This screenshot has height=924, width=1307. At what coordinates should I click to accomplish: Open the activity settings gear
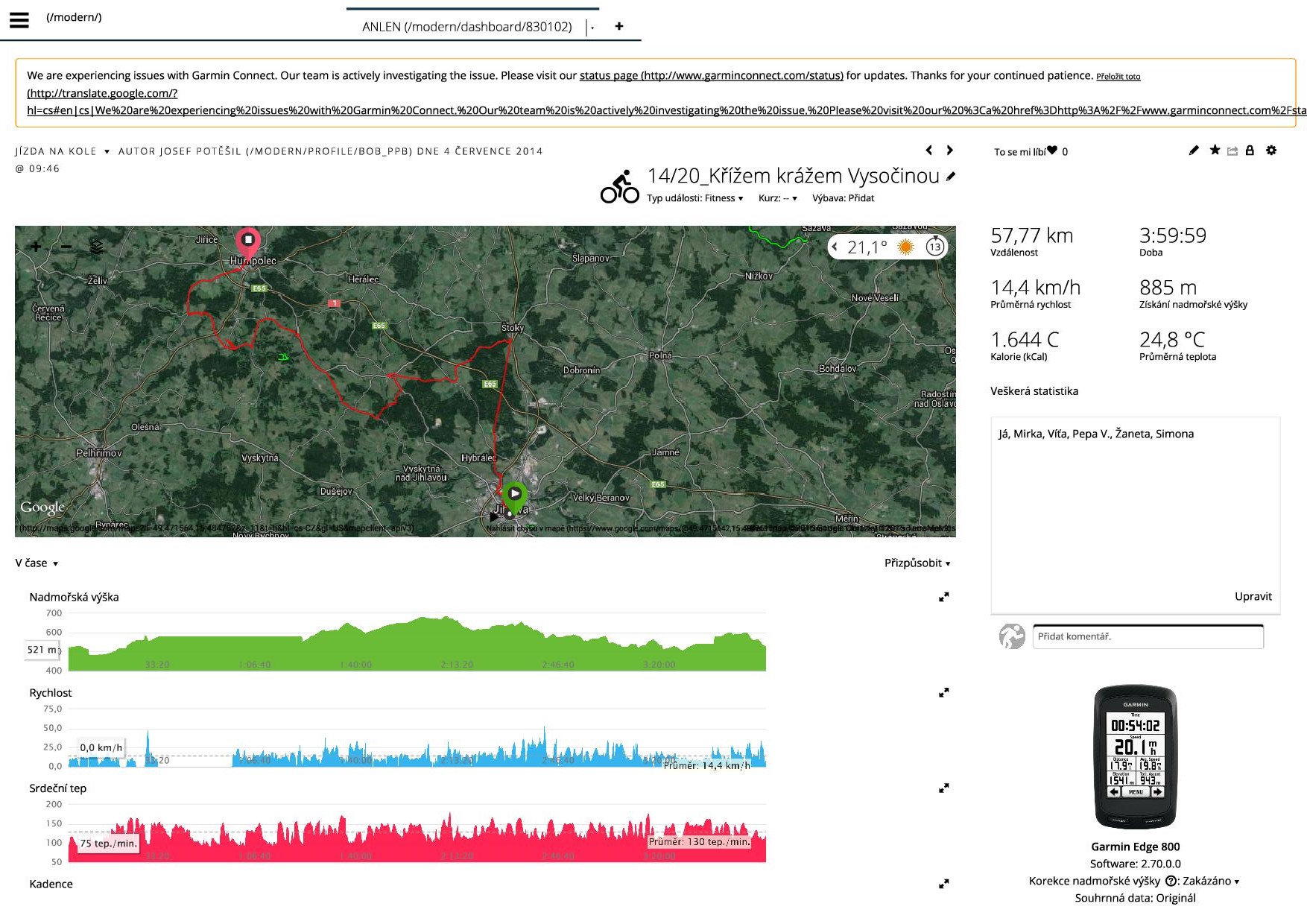pyautogui.click(x=1271, y=151)
